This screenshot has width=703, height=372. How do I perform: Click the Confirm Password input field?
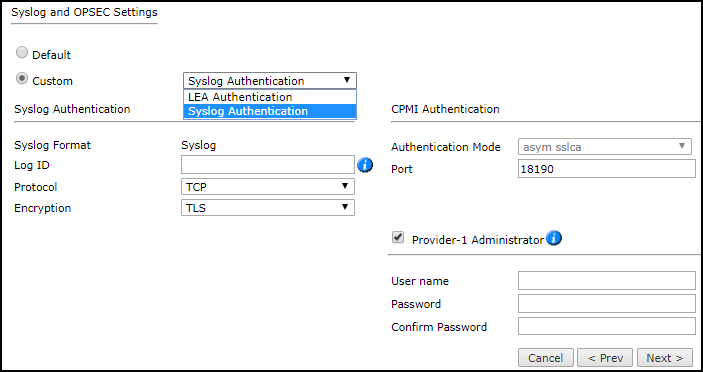pos(607,326)
